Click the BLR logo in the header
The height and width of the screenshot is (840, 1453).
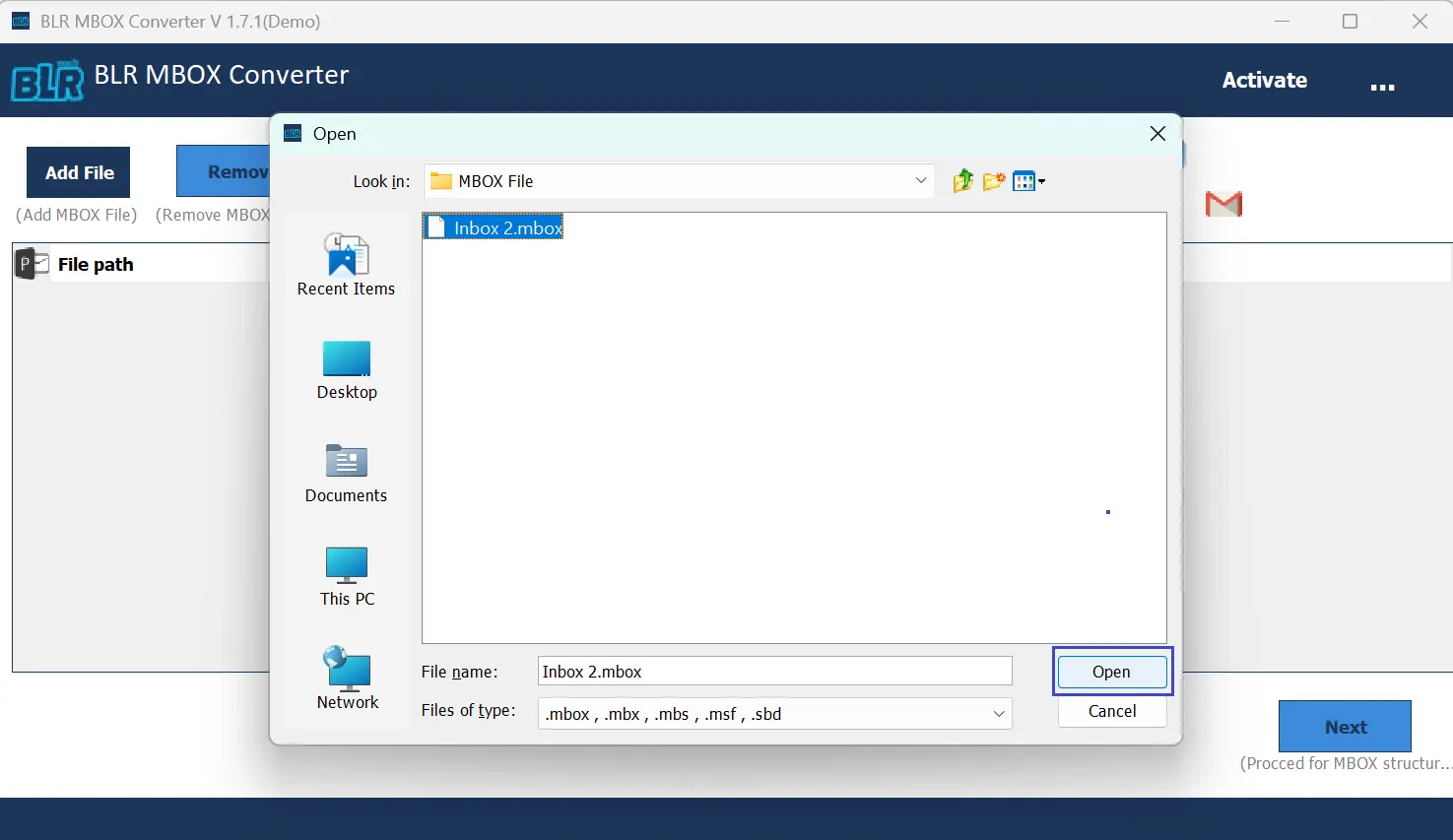[x=47, y=81]
